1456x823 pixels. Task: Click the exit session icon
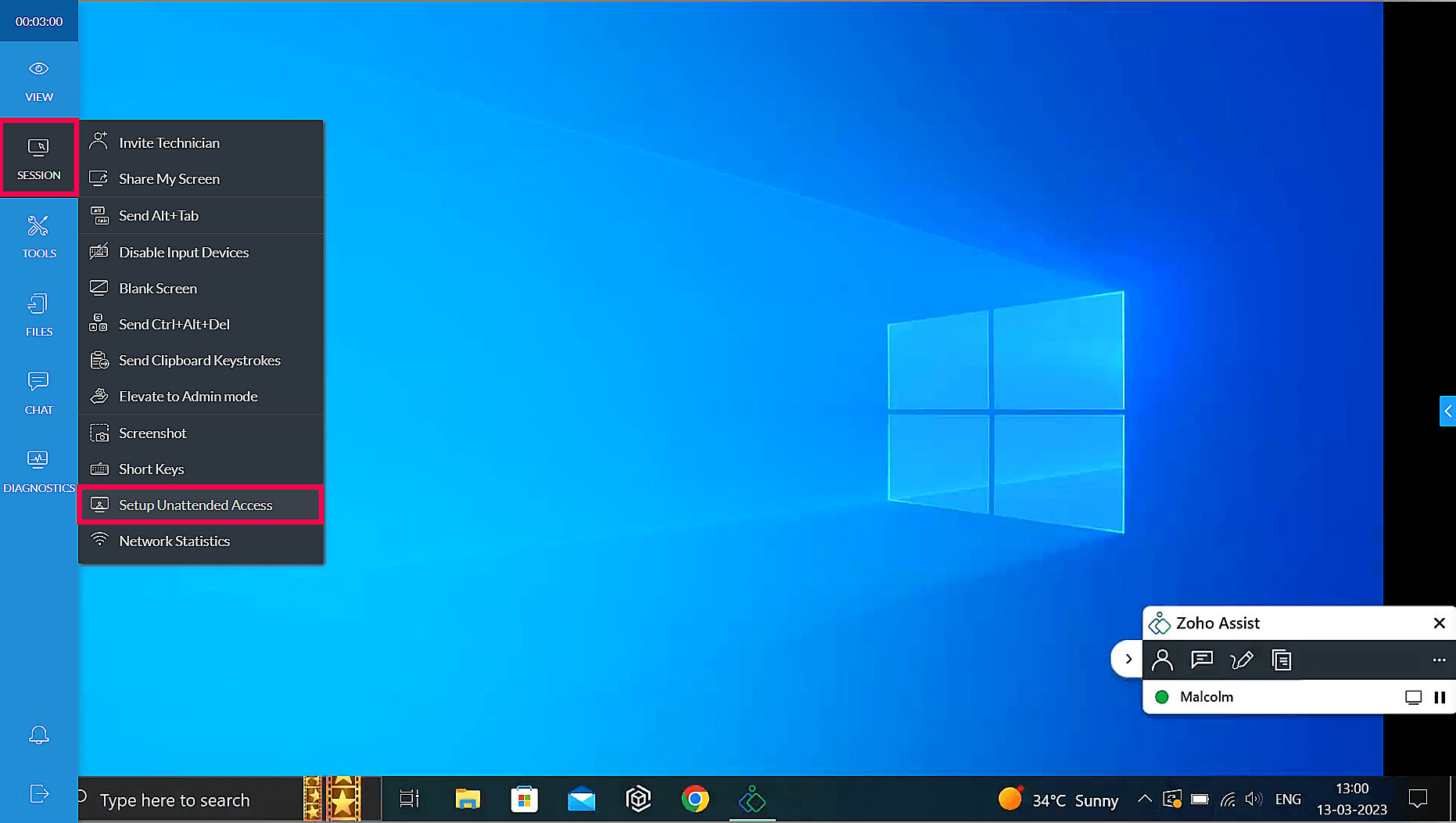[38, 794]
